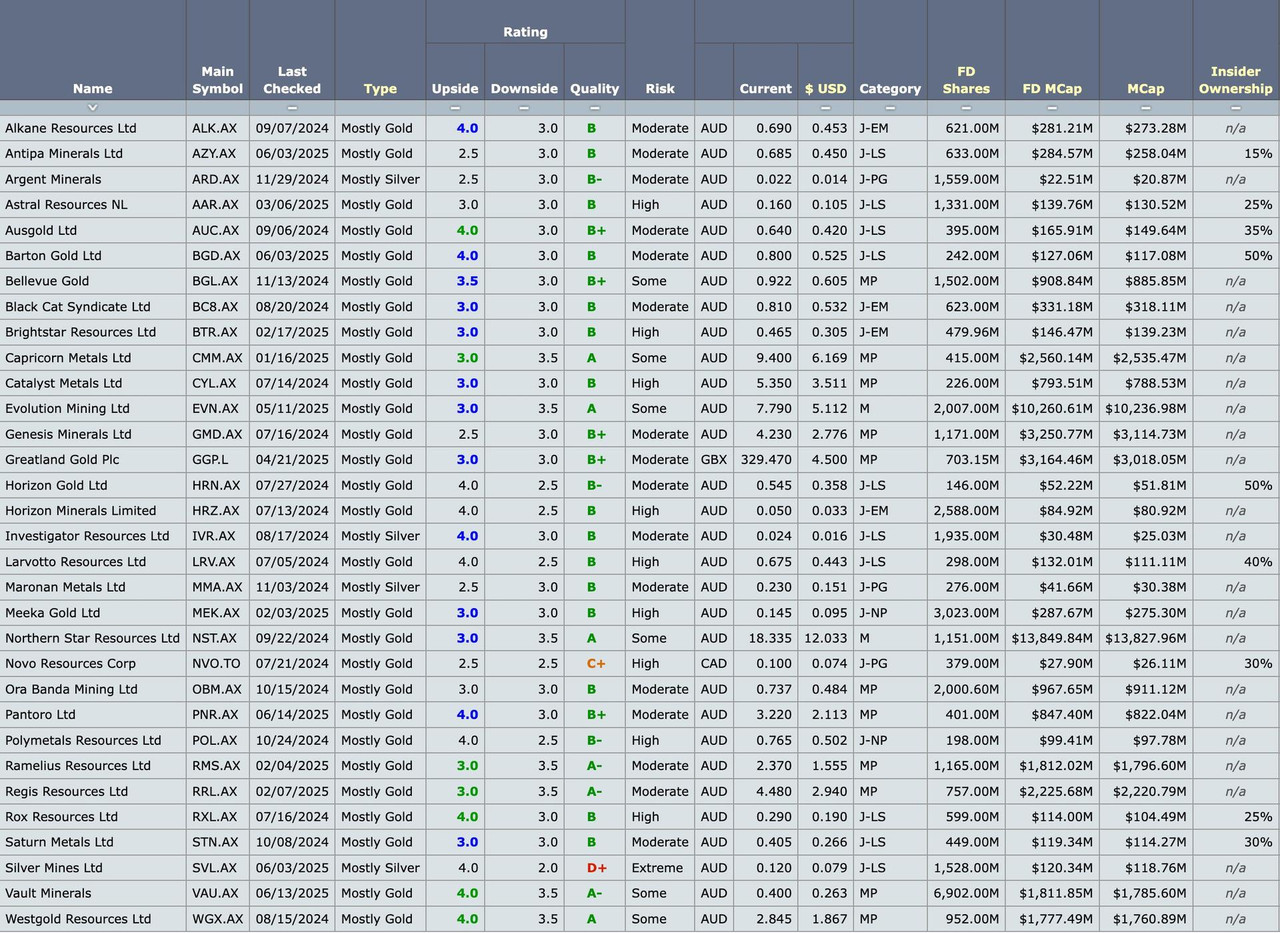The image size is (1280, 933).
Task: Click Northern Star Resources Ltd name
Action: (x=92, y=638)
